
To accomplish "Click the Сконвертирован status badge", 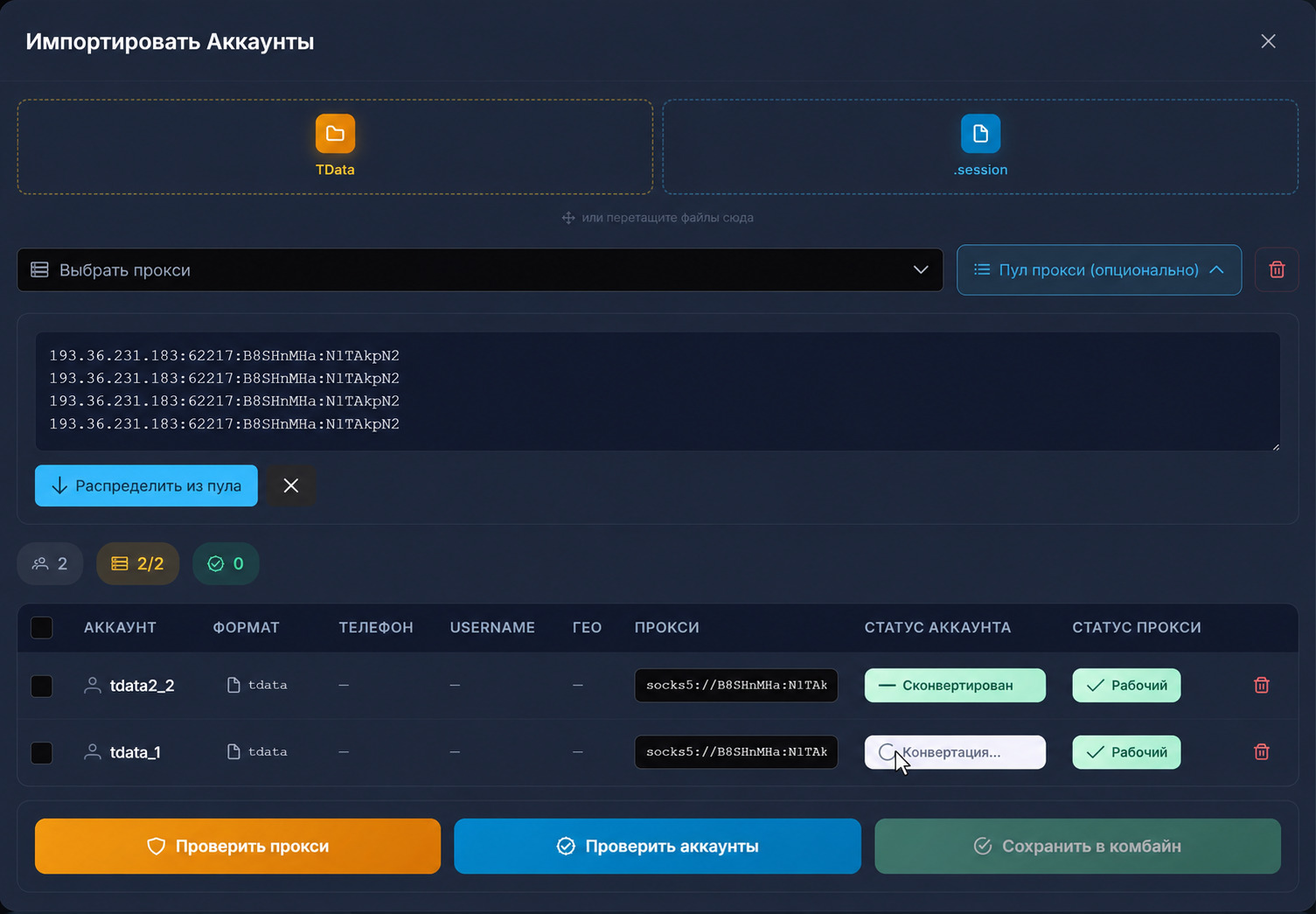I will [955, 685].
